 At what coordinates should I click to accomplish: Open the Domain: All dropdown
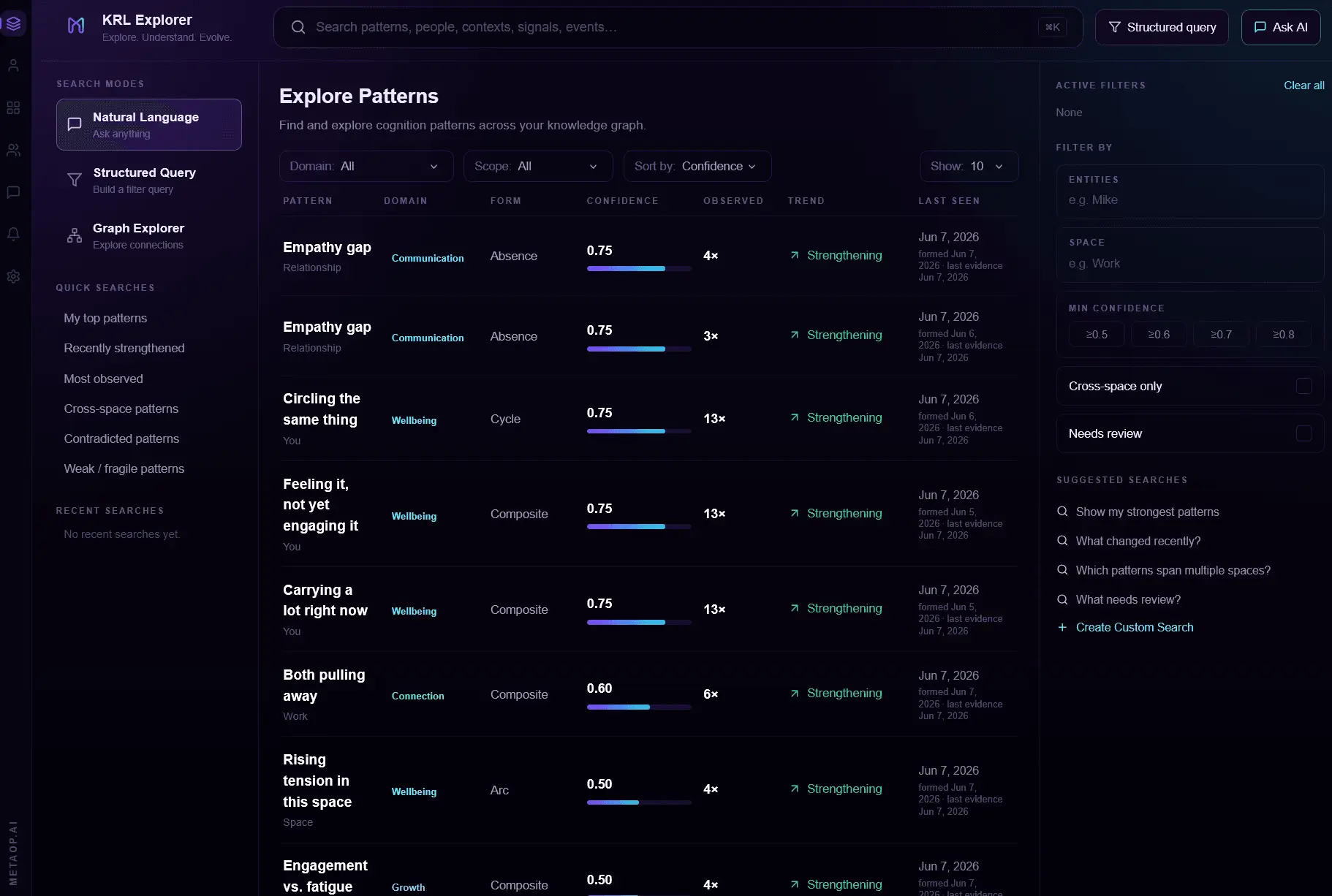point(366,166)
